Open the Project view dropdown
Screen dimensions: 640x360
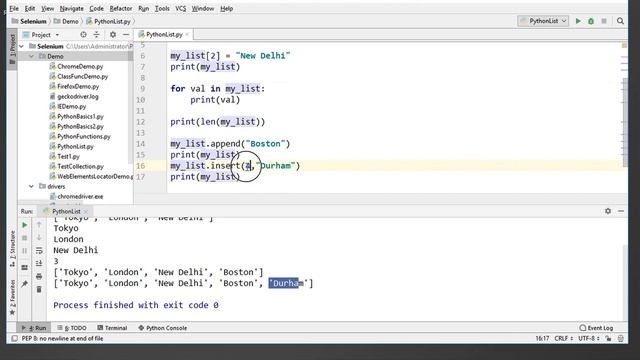pos(41,35)
